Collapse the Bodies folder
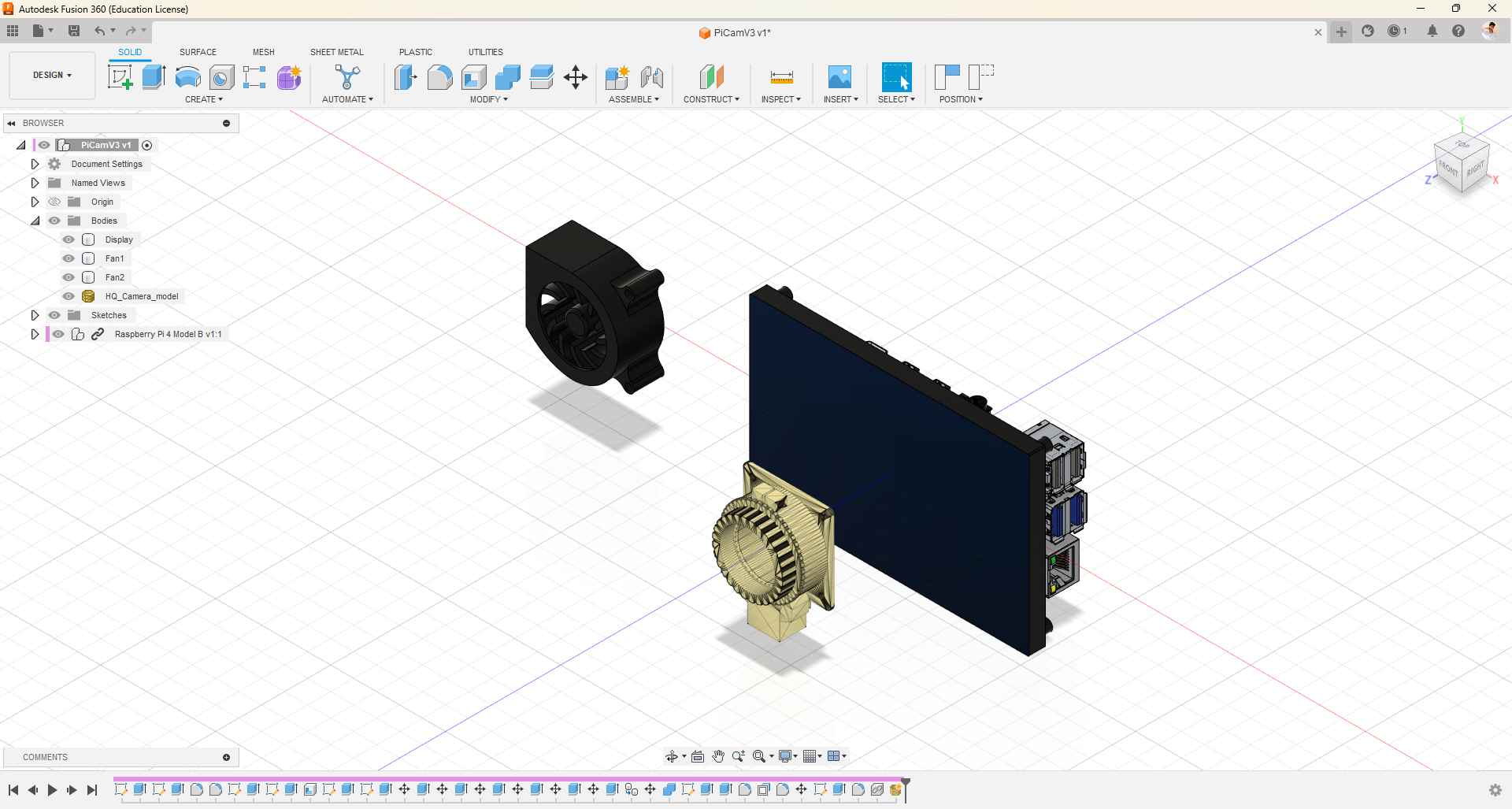Image resolution: width=1512 pixels, height=809 pixels. tap(35, 221)
